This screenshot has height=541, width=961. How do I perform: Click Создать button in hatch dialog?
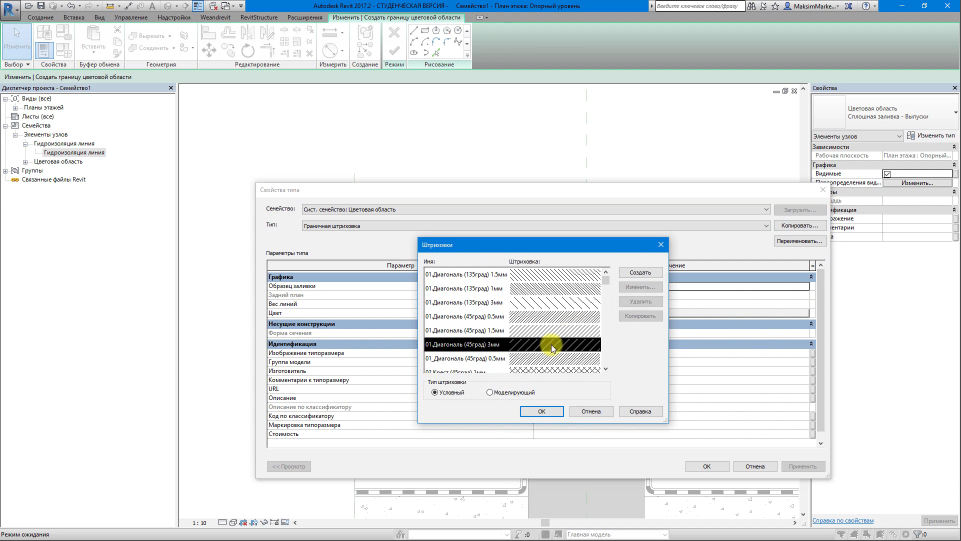coord(640,273)
